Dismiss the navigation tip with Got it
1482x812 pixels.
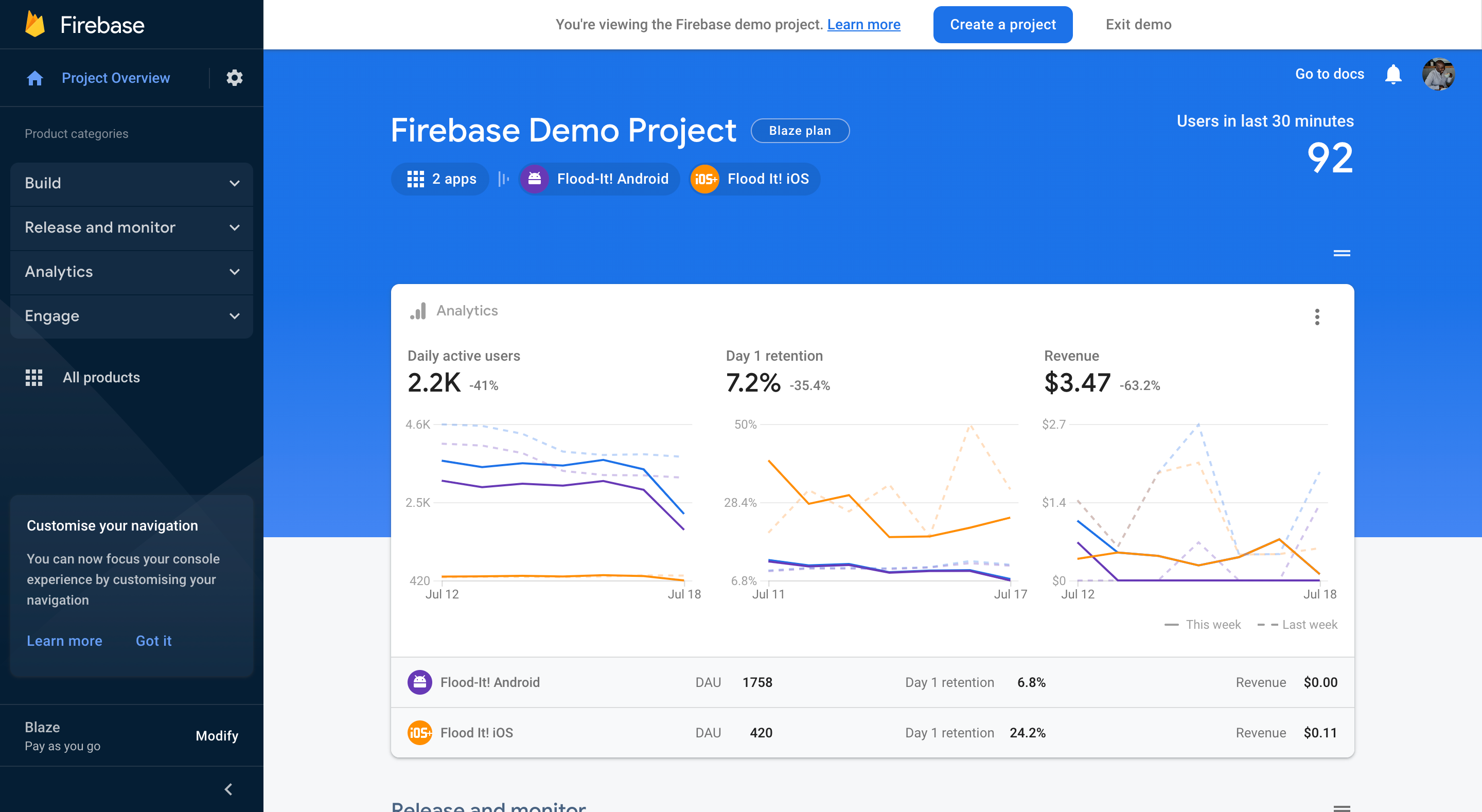tap(154, 641)
